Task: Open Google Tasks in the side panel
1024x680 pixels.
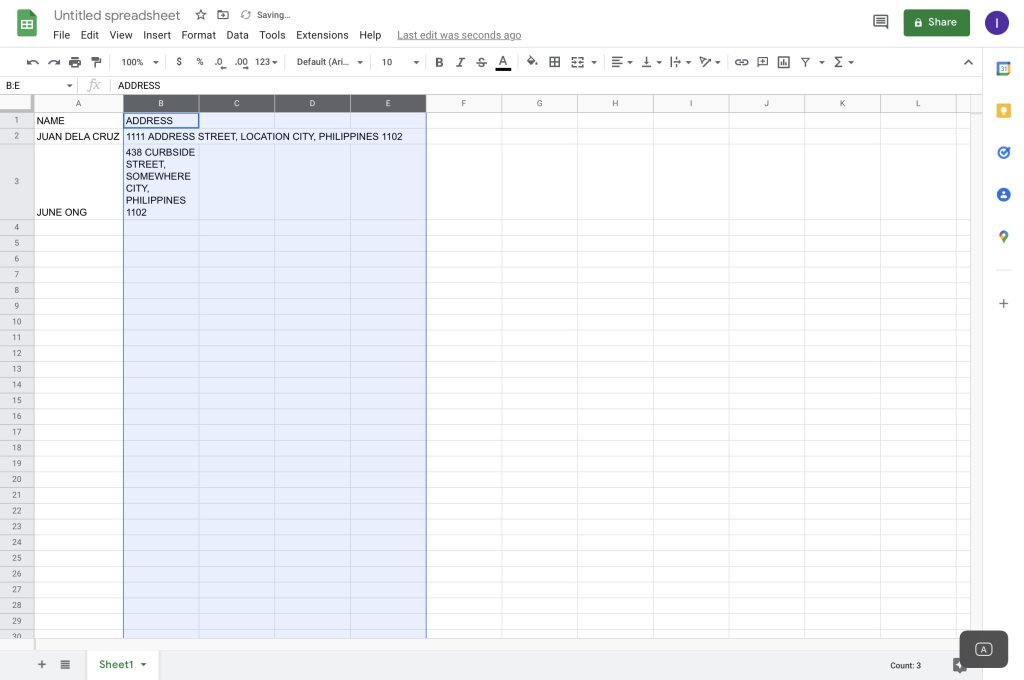Action: (x=1004, y=152)
